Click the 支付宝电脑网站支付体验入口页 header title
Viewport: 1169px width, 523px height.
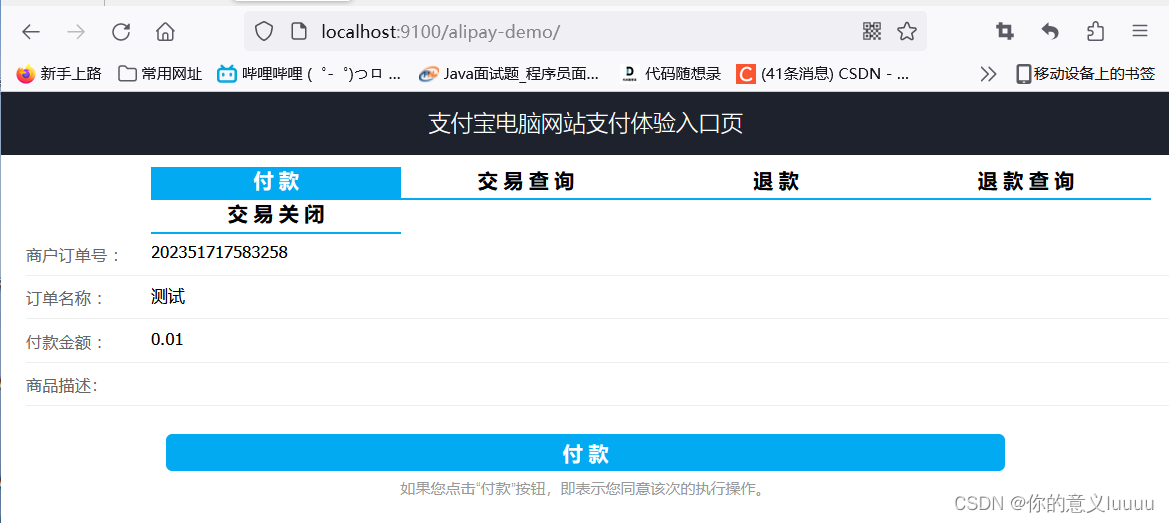click(585, 124)
